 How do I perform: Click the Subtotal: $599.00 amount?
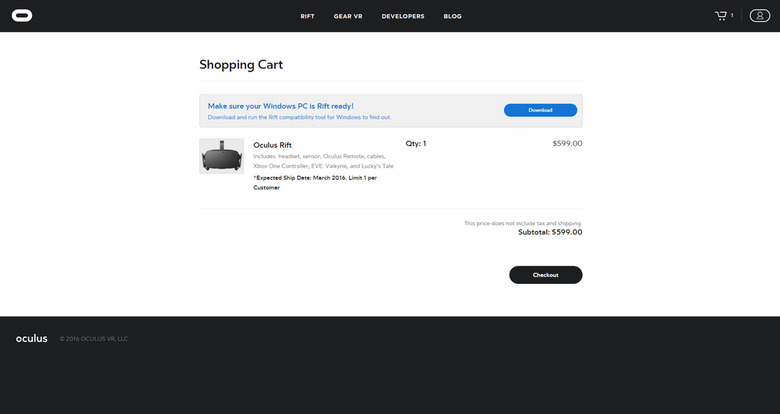coord(550,232)
